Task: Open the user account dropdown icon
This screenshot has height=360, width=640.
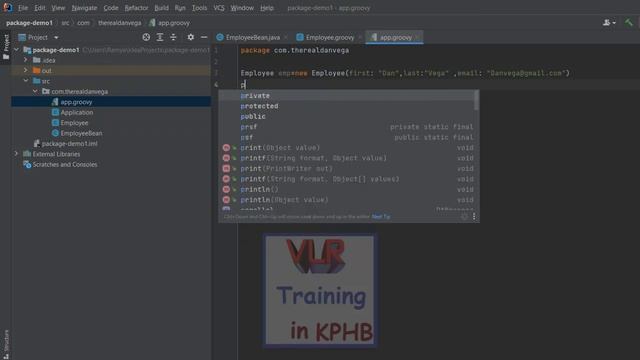Action: [609, 23]
